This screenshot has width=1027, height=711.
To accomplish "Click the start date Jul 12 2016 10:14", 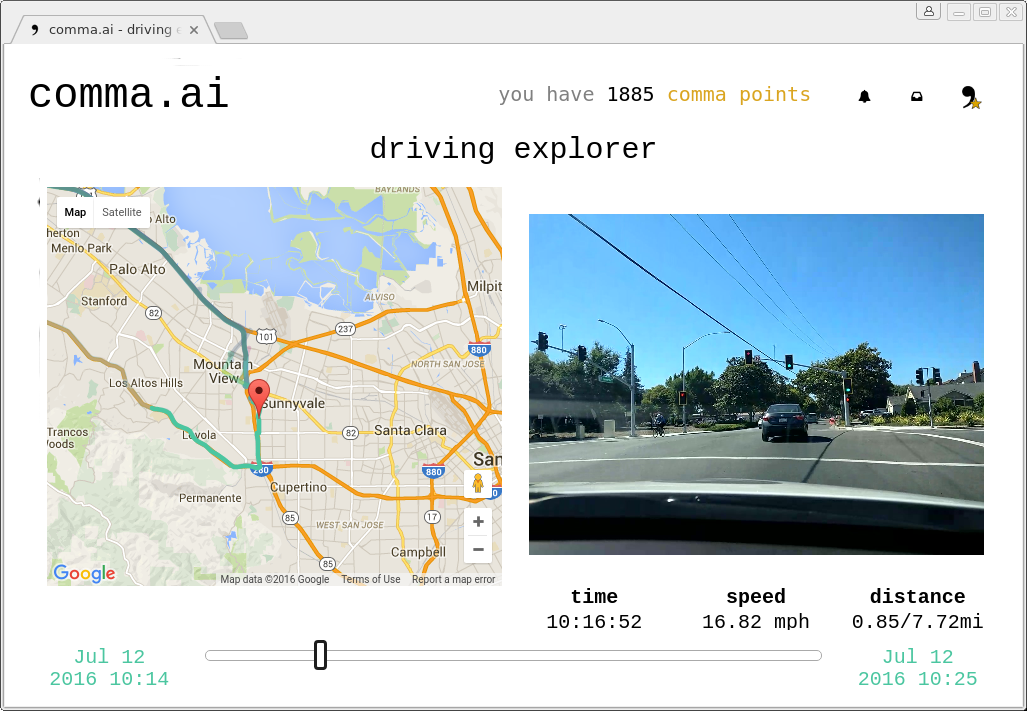I will pyautogui.click(x=109, y=668).
